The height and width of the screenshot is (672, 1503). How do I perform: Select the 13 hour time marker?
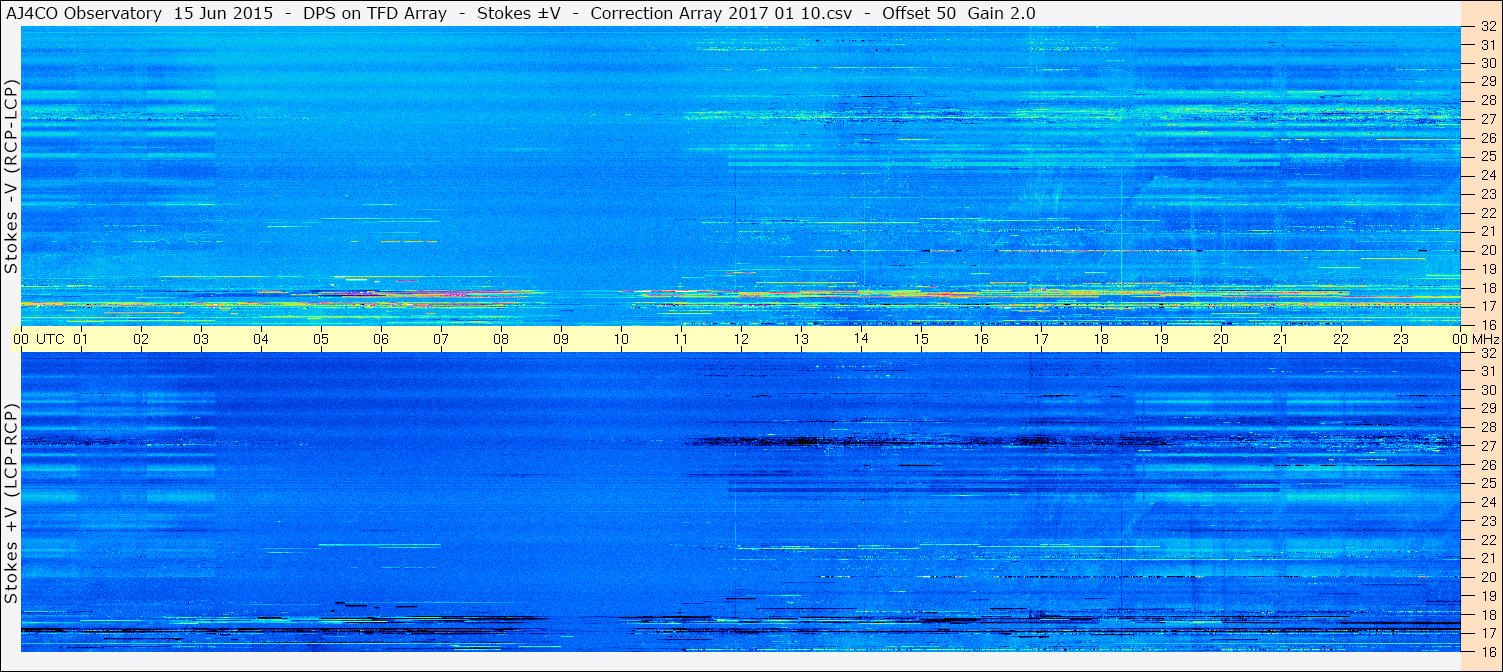tap(801, 339)
